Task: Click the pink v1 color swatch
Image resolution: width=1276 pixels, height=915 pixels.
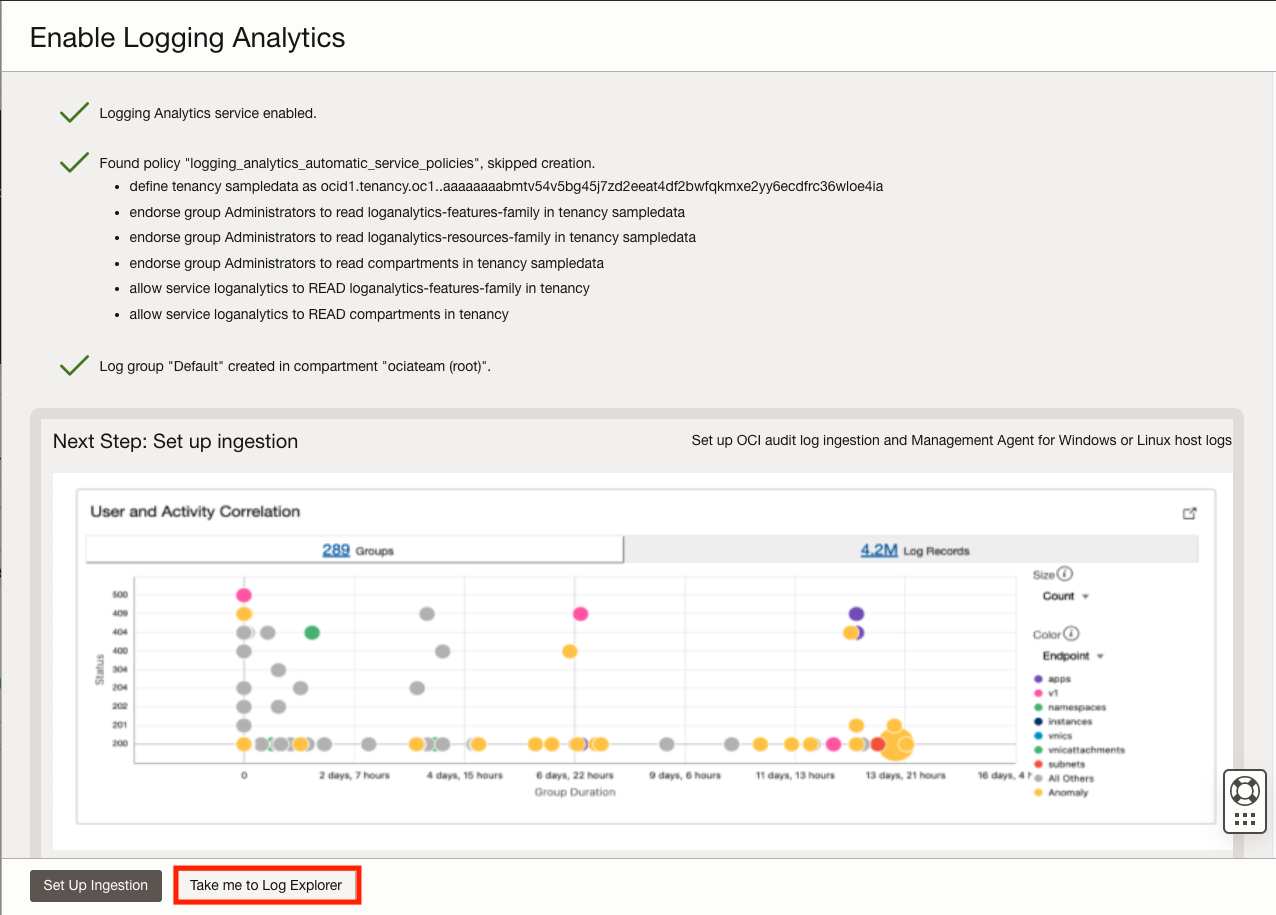Action: 1037,692
